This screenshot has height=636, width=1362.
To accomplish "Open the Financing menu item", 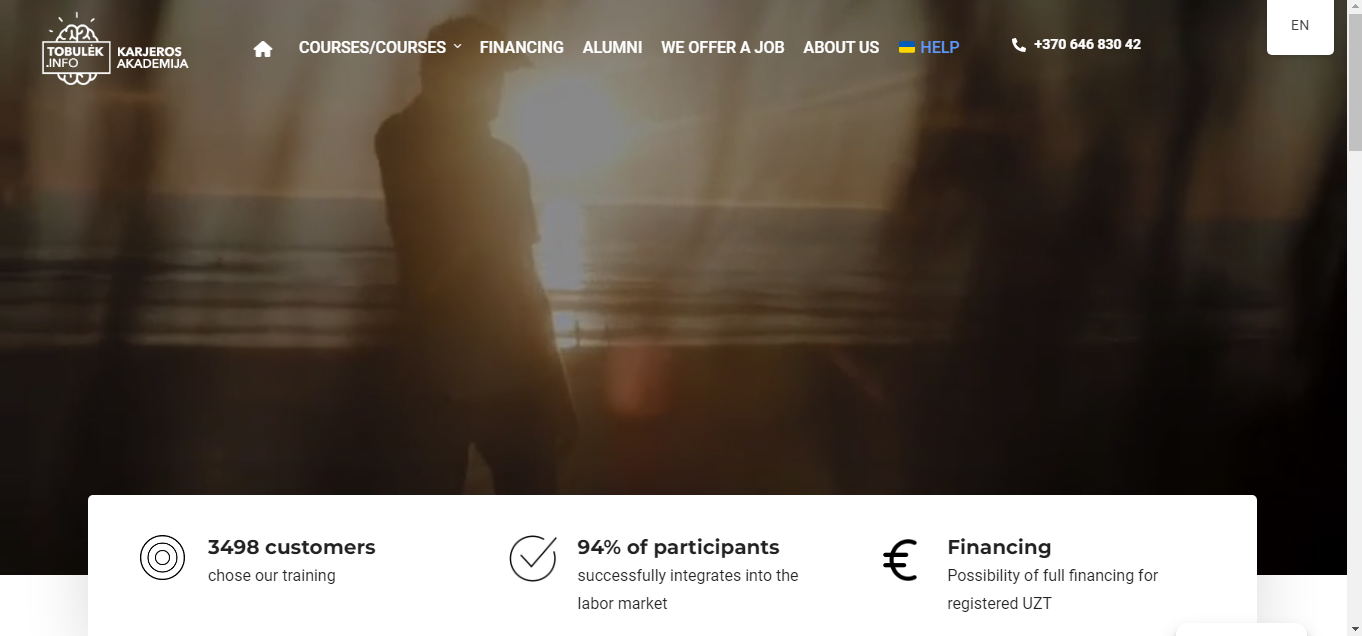I will (x=521, y=47).
